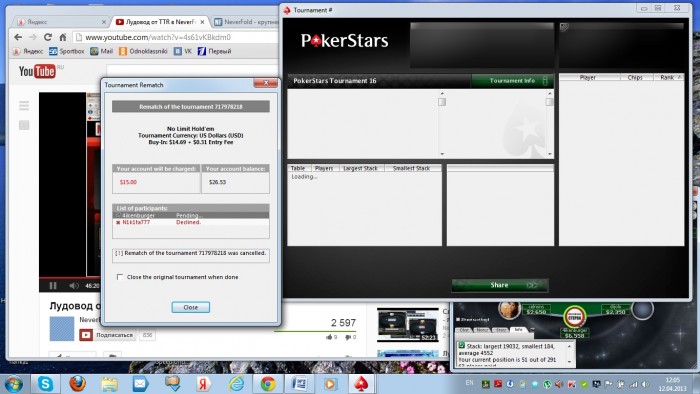
Task: Mute the YouTube video volume
Action: click(74, 286)
